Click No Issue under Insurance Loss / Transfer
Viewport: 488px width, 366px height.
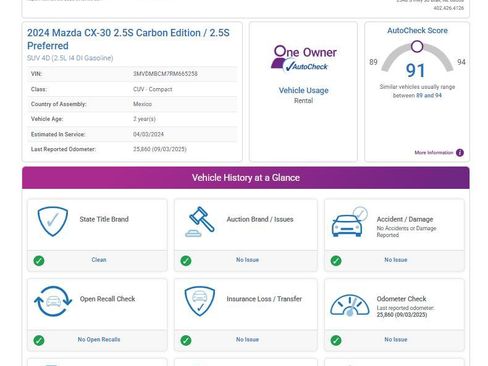pyautogui.click(x=247, y=339)
